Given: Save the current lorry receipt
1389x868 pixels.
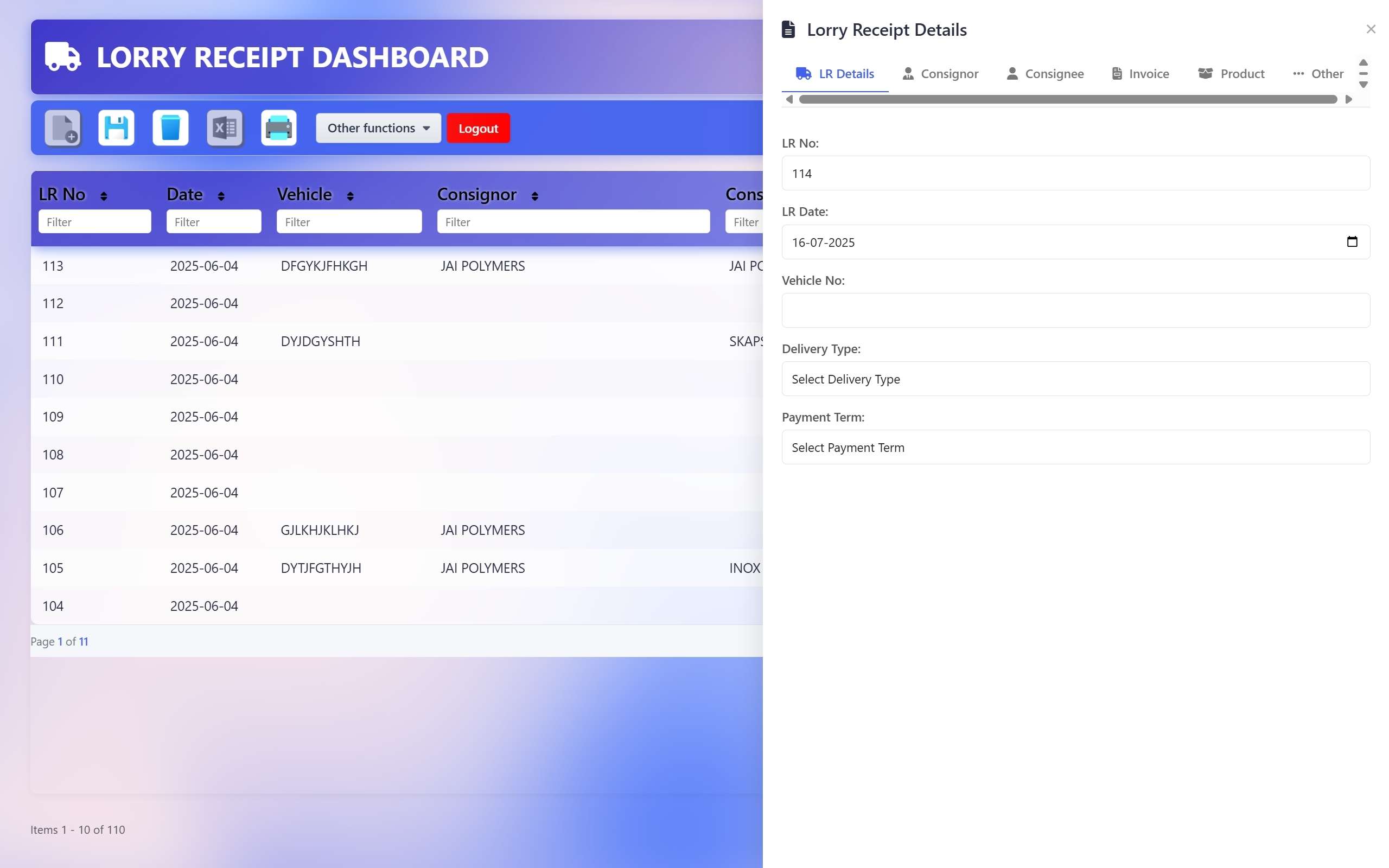Looking at the screenshot, I should (x=116, y=127).
